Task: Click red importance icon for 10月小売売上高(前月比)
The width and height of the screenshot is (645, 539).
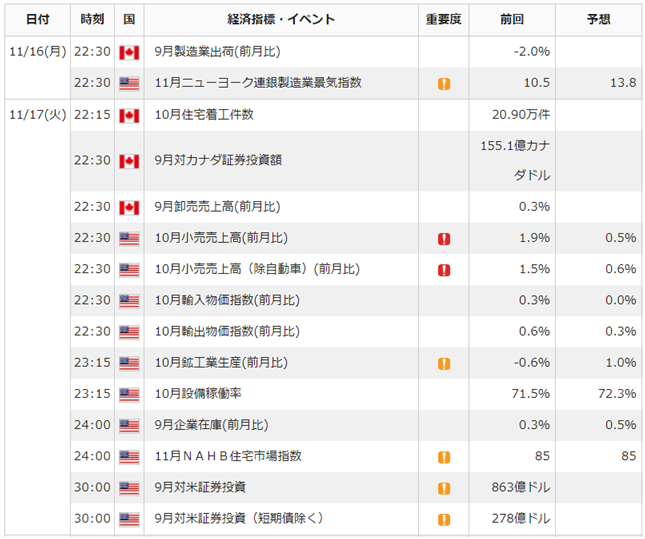Action: (x=444, y=239)
